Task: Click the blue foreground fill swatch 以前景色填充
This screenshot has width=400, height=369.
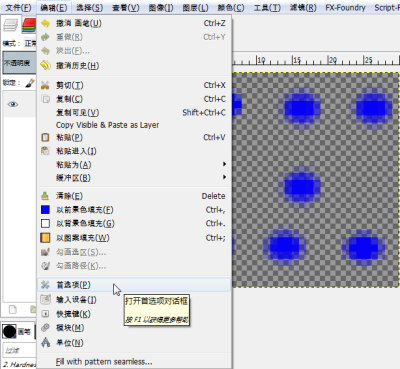Action: 45,210
